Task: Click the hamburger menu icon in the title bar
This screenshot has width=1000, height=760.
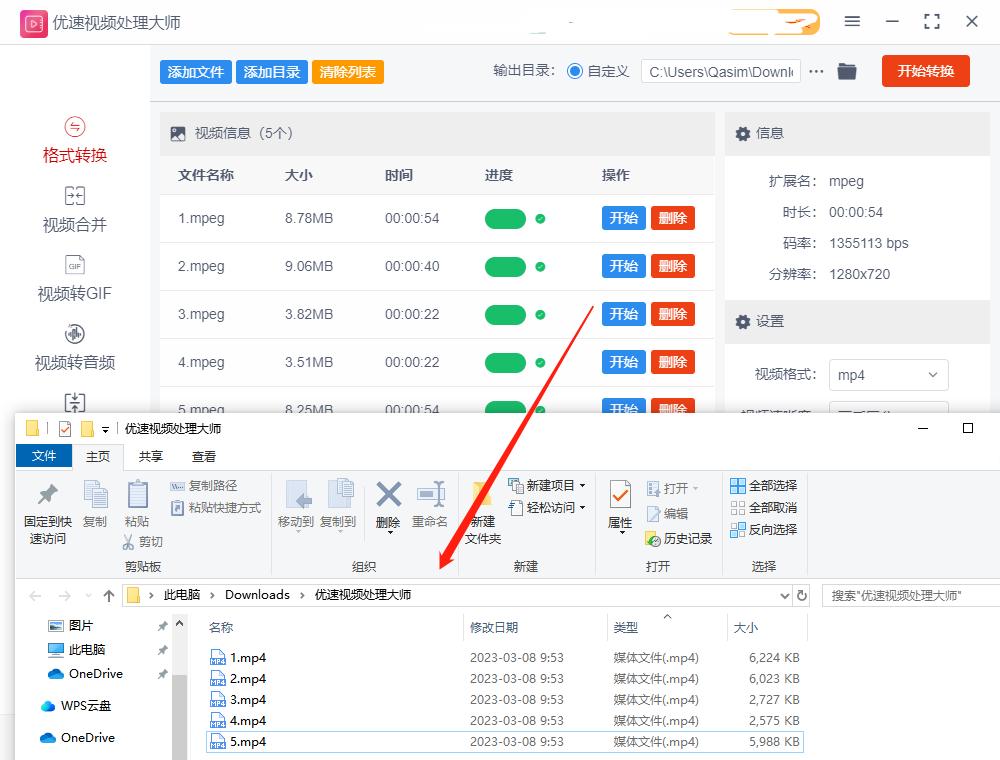Action: [x=853, y=21]
